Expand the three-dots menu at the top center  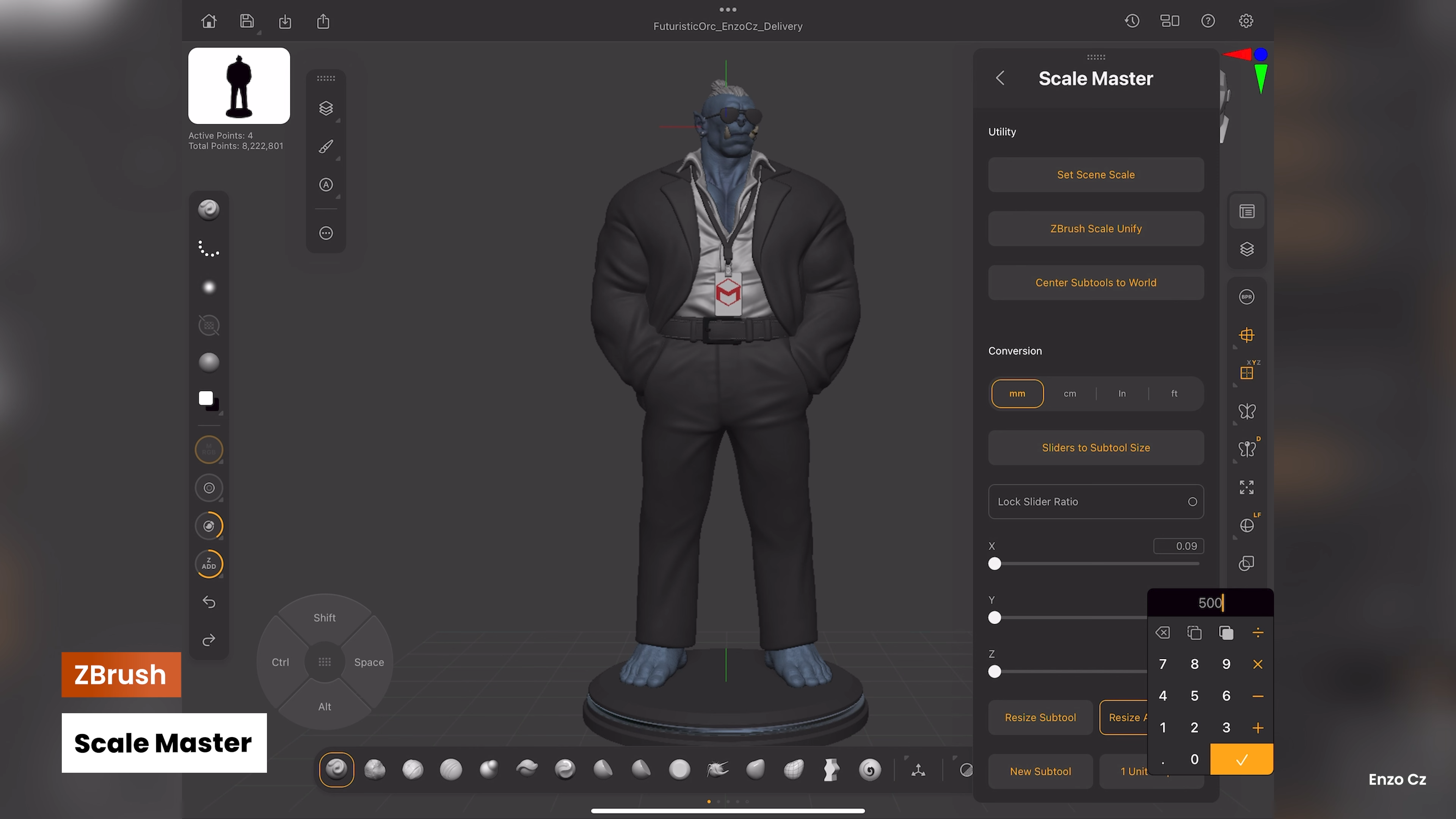pyautogui.click(x=728, y=9)
